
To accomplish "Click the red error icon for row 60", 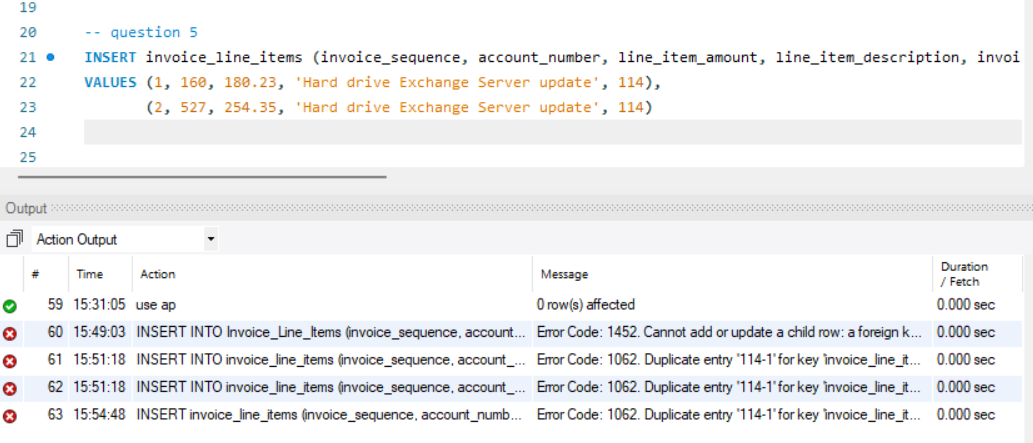I will pos(10,334).
